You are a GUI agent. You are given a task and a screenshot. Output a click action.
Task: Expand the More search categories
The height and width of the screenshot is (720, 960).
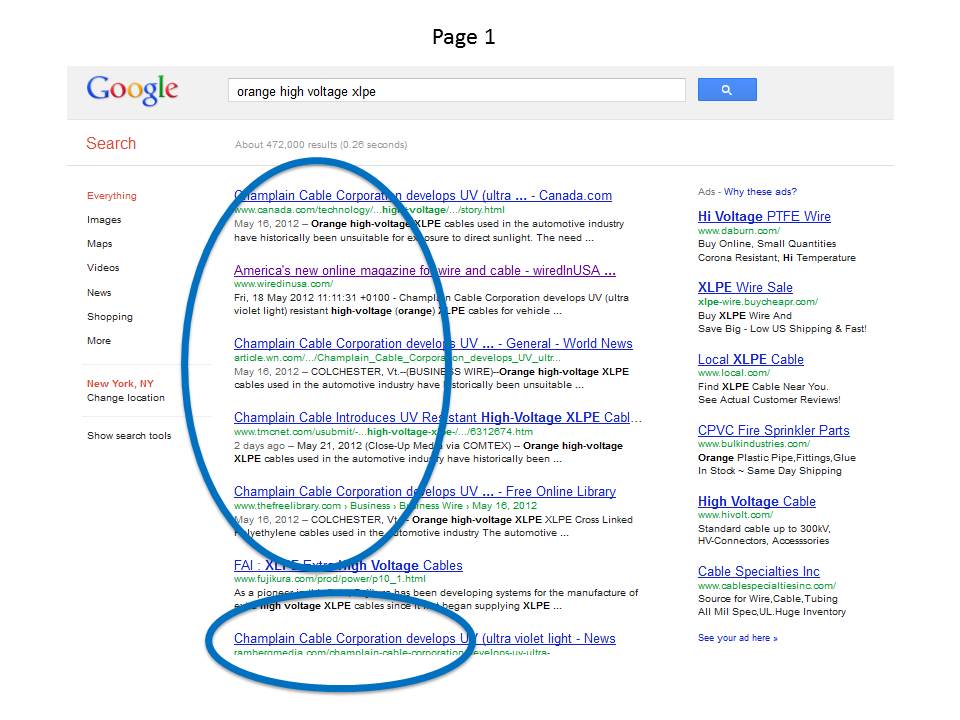point(99,340)
